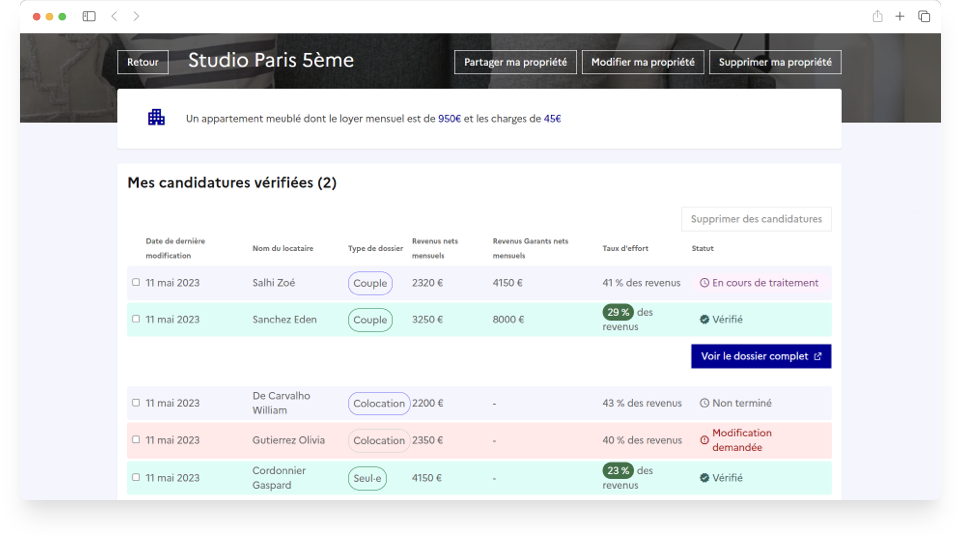The width and height of the screenshot is (961, 540).
Task: Open Modifier ma propriété
Action: 642,62
